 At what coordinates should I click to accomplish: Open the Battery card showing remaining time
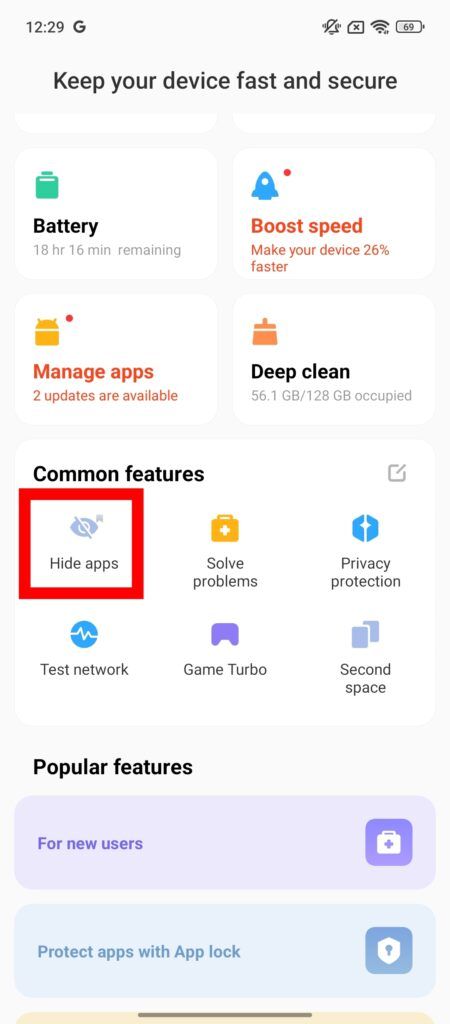tap(116, 214)
